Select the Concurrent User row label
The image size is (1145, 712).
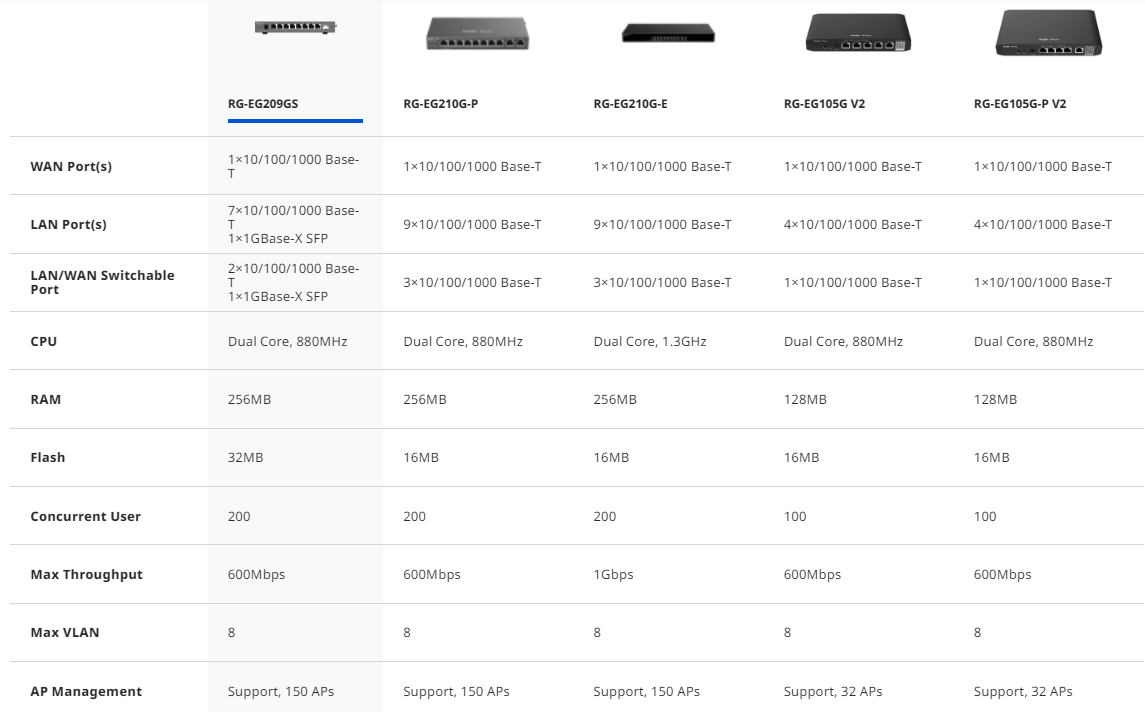coord(86,516)
